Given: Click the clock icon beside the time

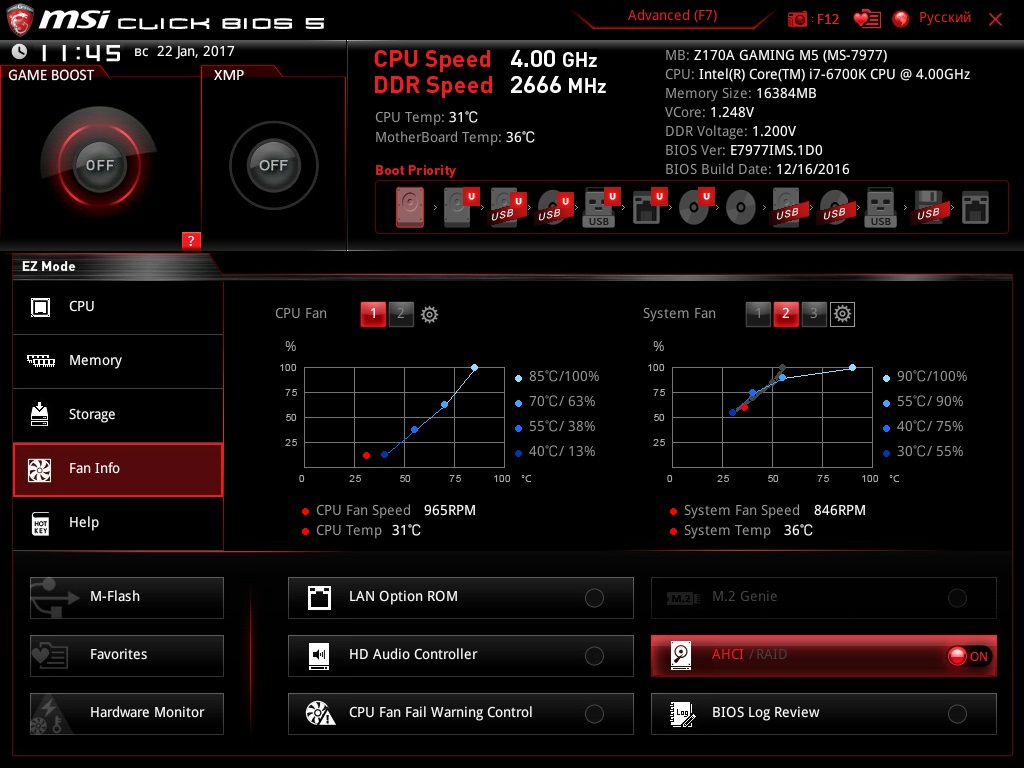Looking at the screenshot, I should pyautogui.click(x=20, y=52).
